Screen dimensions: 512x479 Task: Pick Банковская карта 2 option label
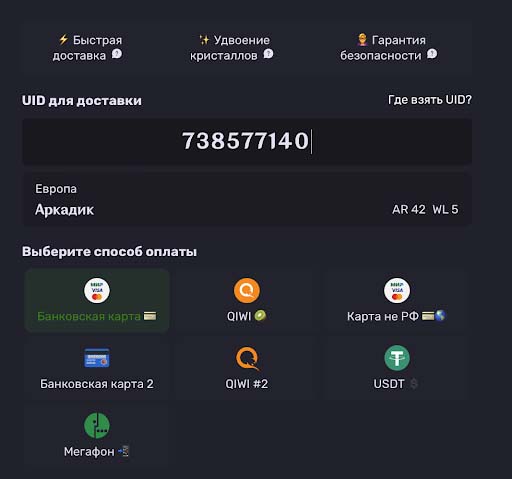97,384
